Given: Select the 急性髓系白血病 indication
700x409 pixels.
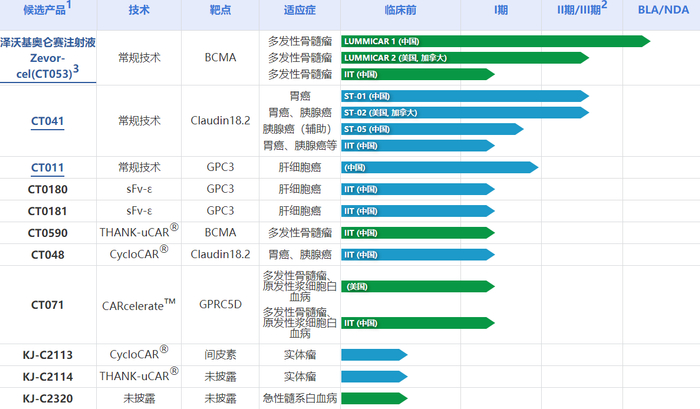Looking at the screenshot, I should tap(300, 398).
